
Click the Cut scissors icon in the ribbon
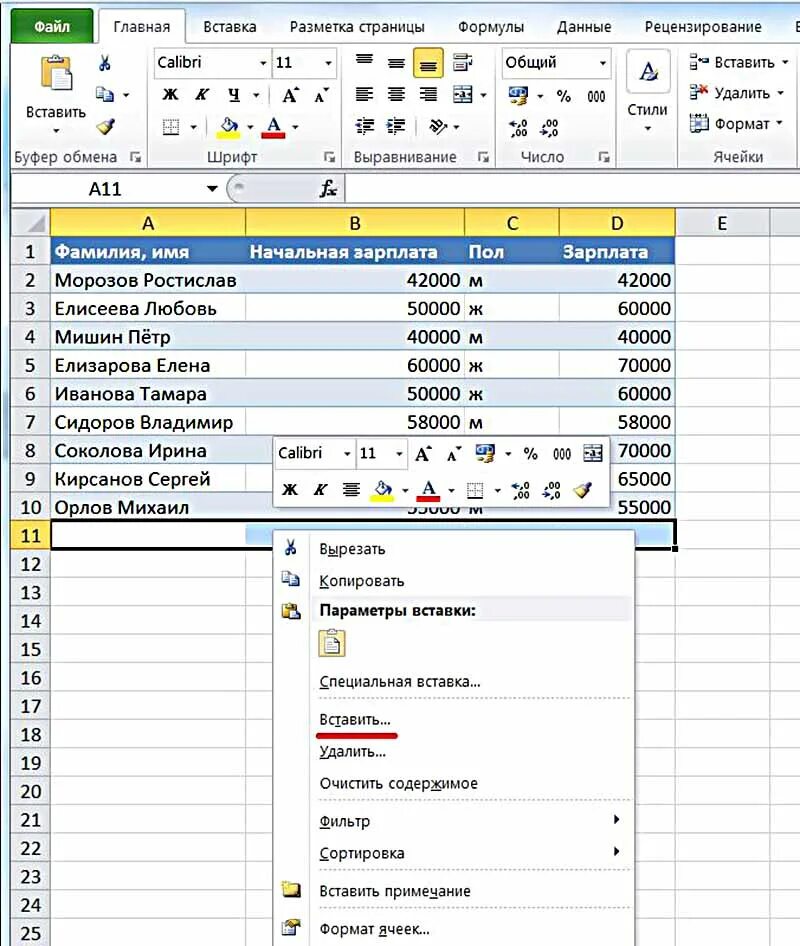[x=105, y=63]
